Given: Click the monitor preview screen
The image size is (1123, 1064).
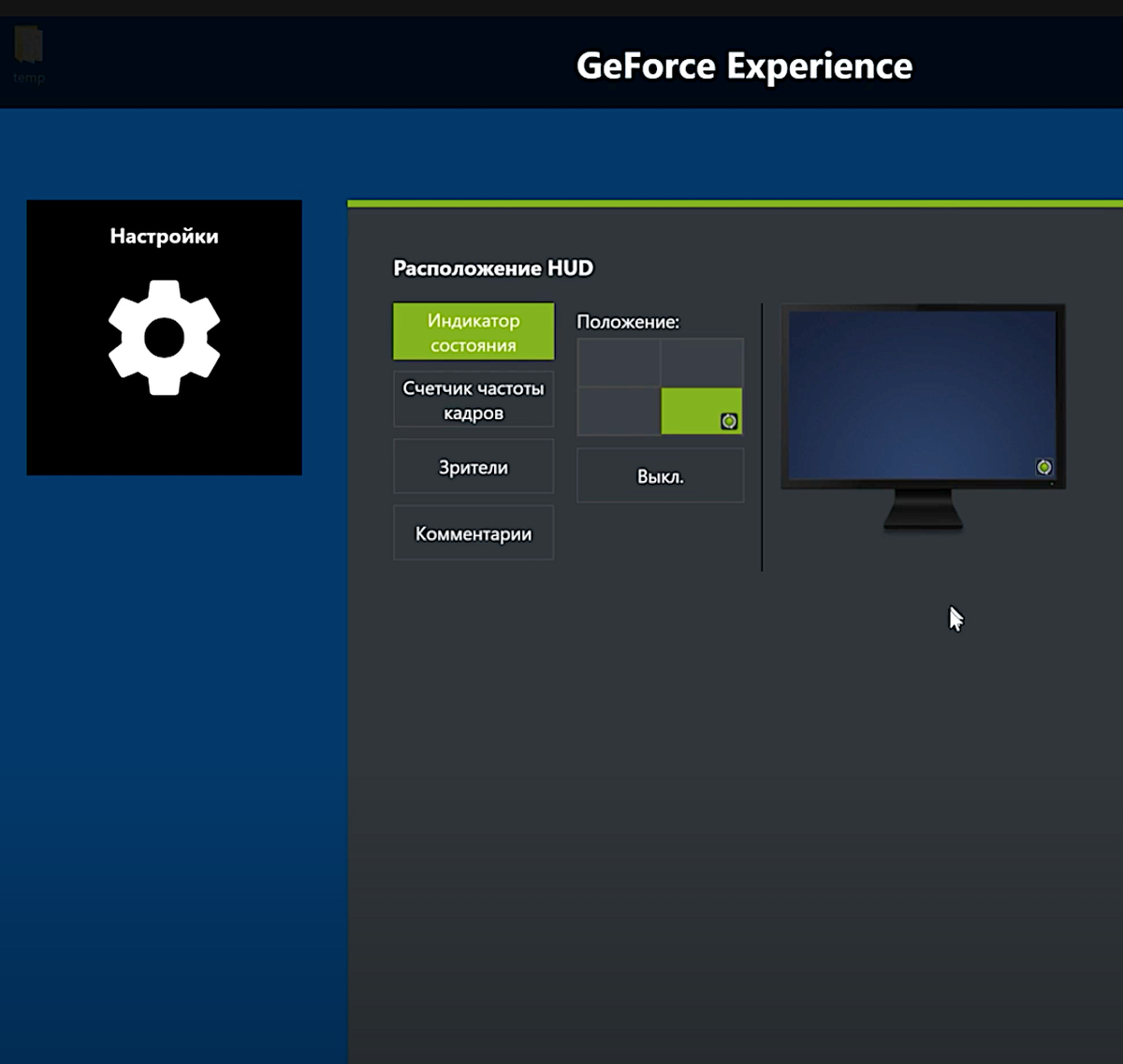Looking at the screenshot, I should pos(923,396).
